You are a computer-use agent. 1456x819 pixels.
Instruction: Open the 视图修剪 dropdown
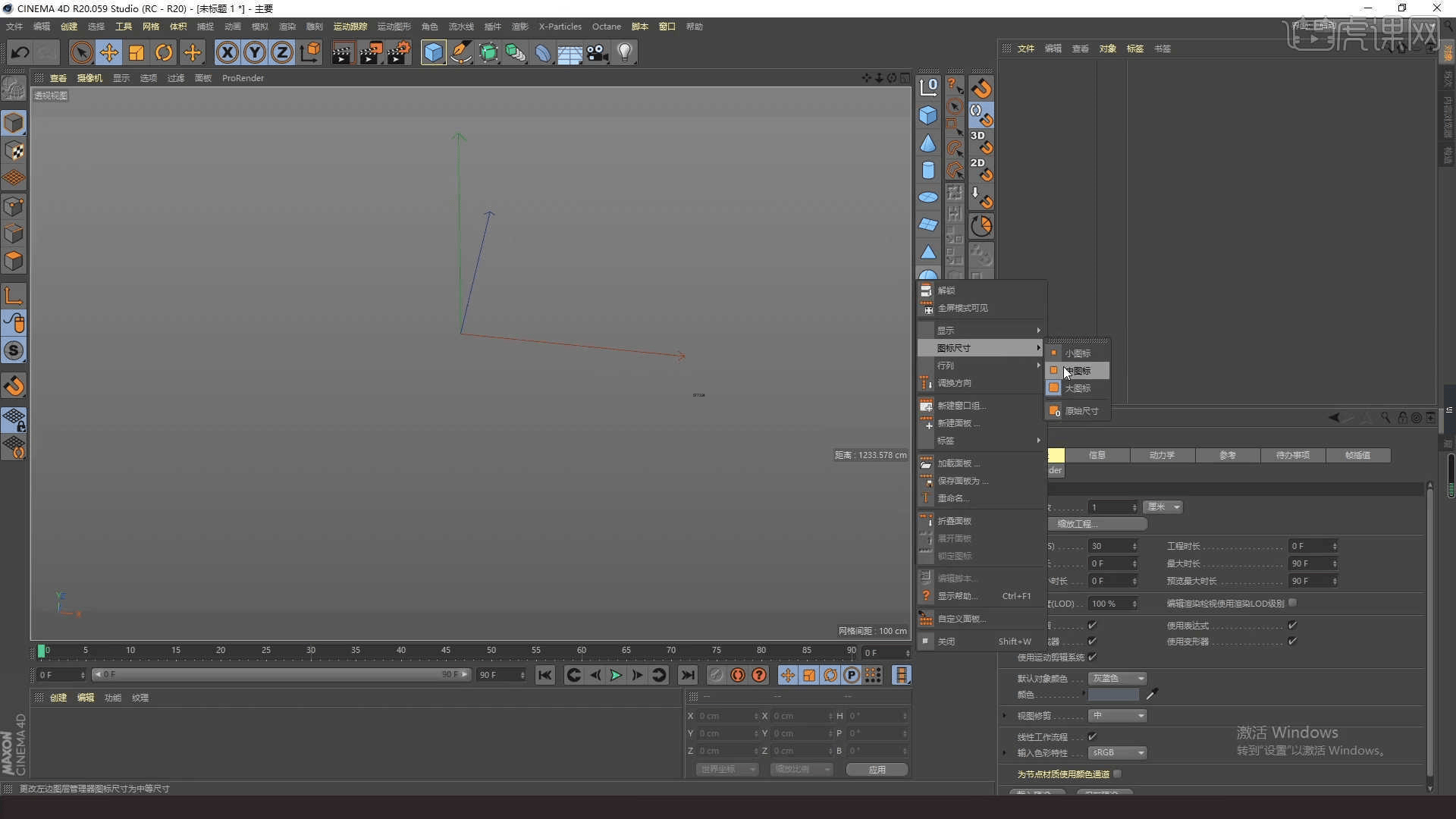pyautogui.click(x=1117, y=716)
